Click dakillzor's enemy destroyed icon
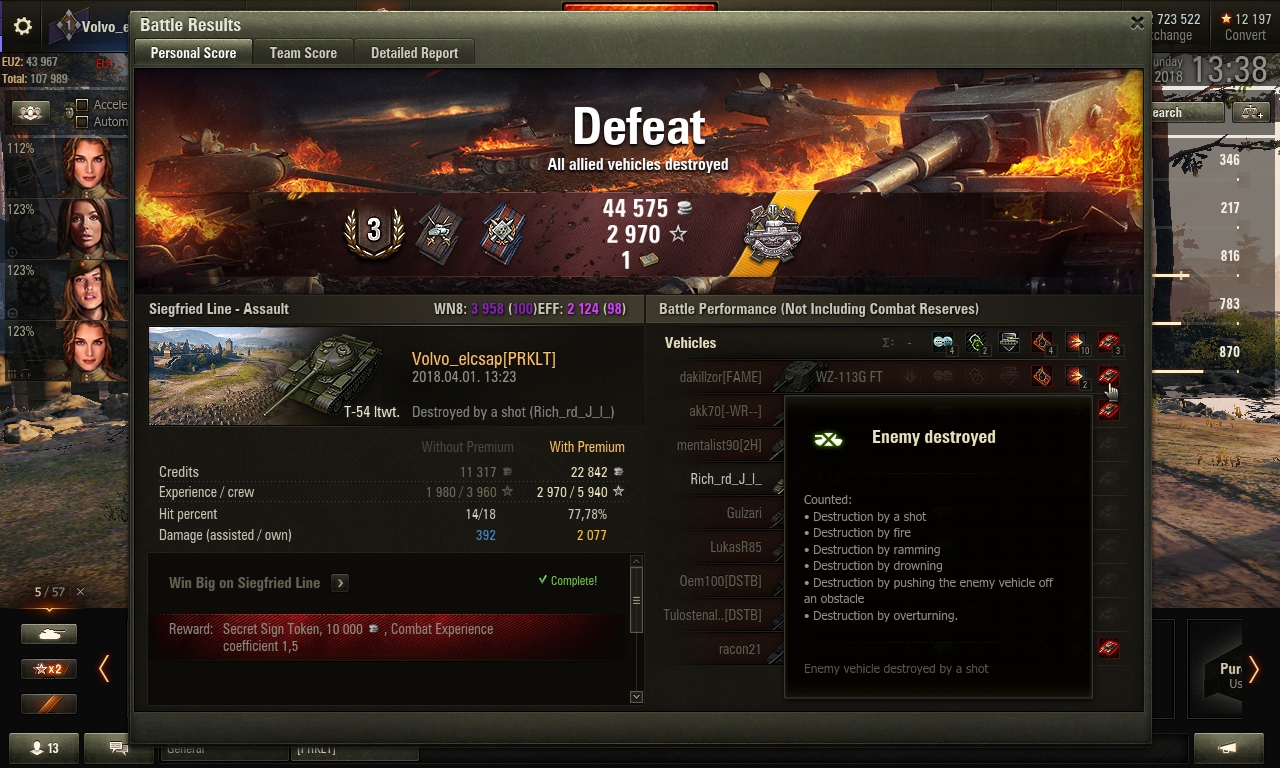 click(1108, 377)
